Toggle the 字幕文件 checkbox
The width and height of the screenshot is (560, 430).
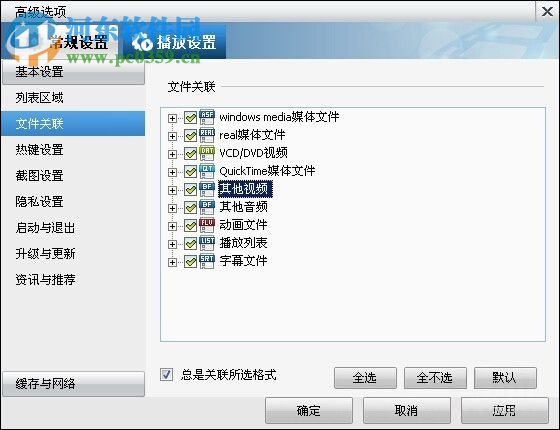(190, 262)
